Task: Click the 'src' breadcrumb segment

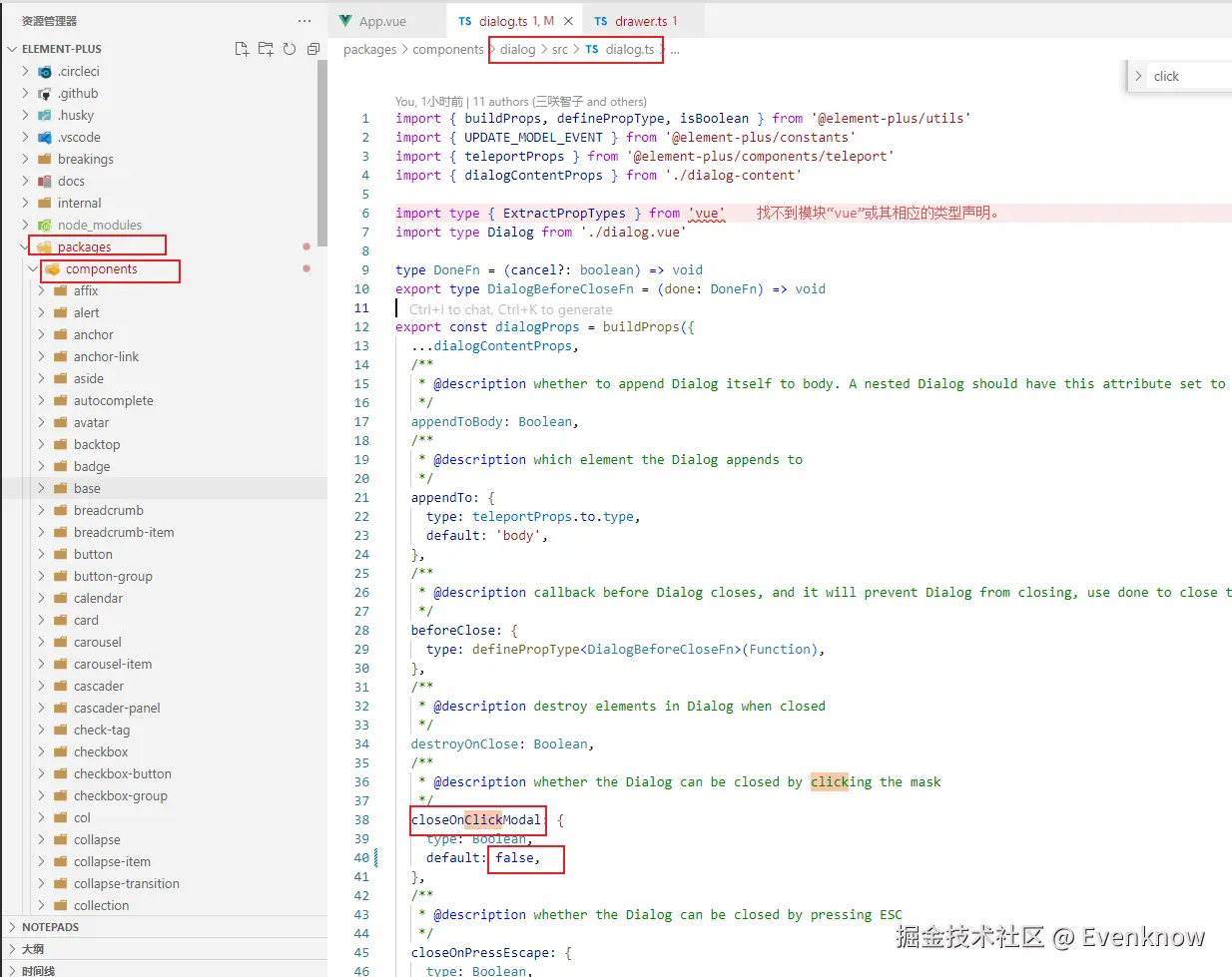Action: (560, 49)
